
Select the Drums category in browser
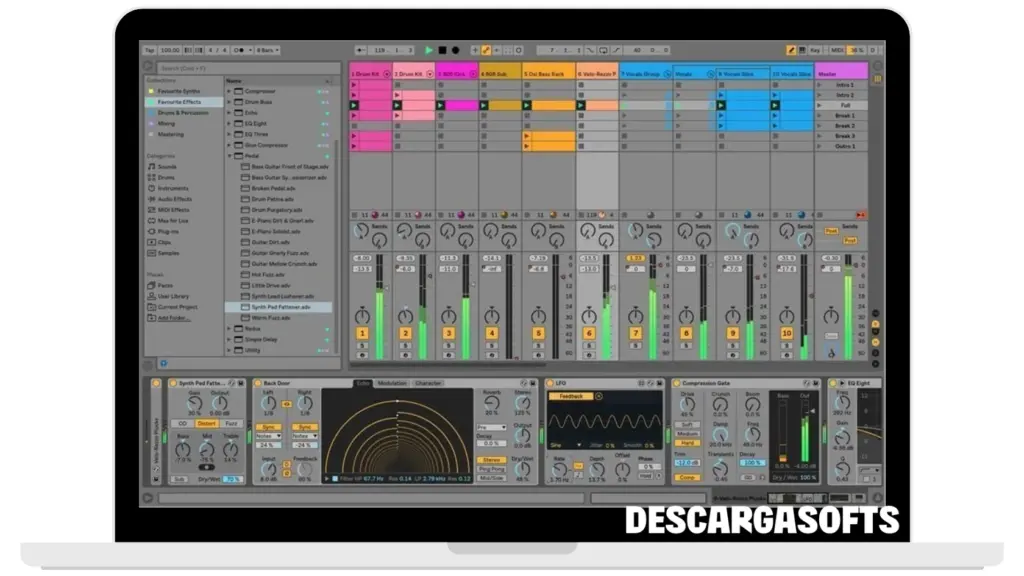coord(165,177)
